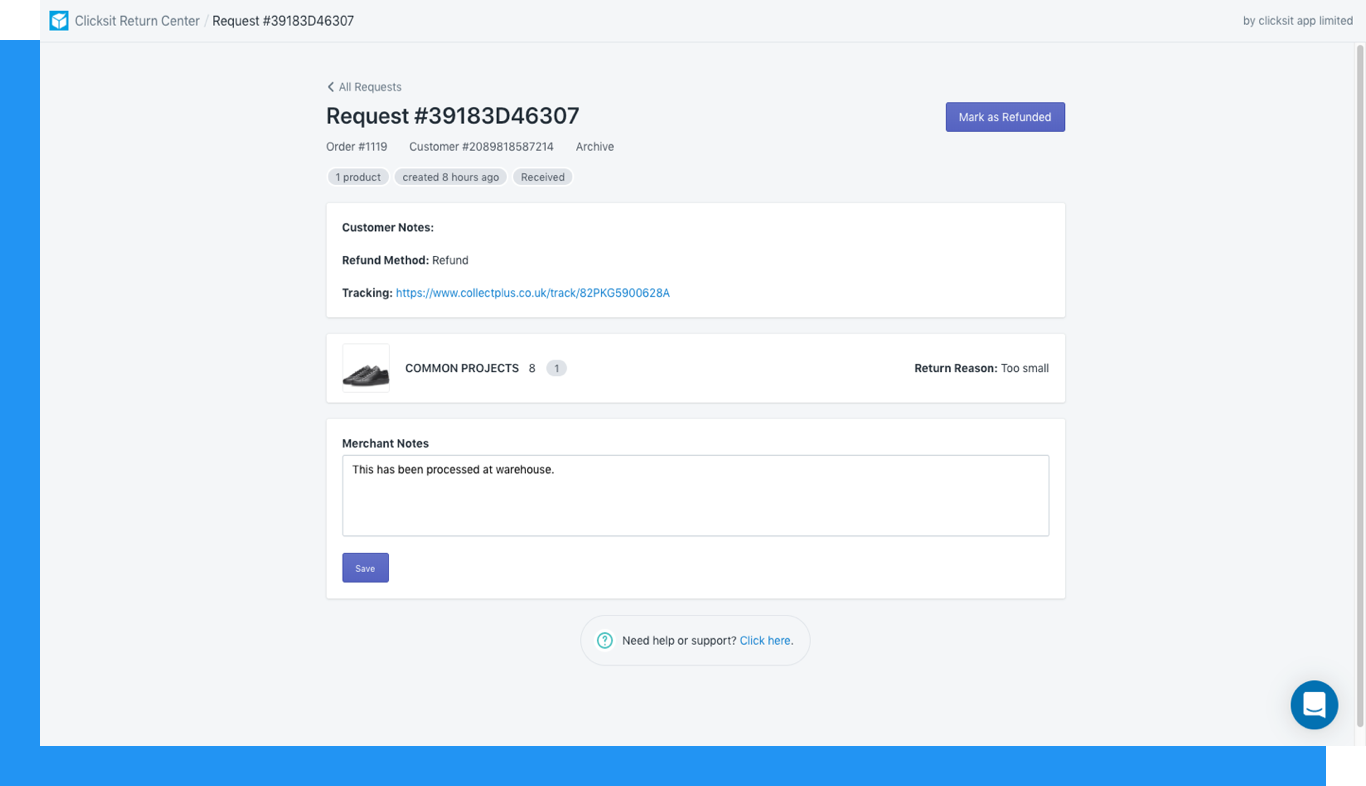The height and width of the screenshot is (786, 1366).
Task: Navigate back using All Requests
Action: click(370, 87)
